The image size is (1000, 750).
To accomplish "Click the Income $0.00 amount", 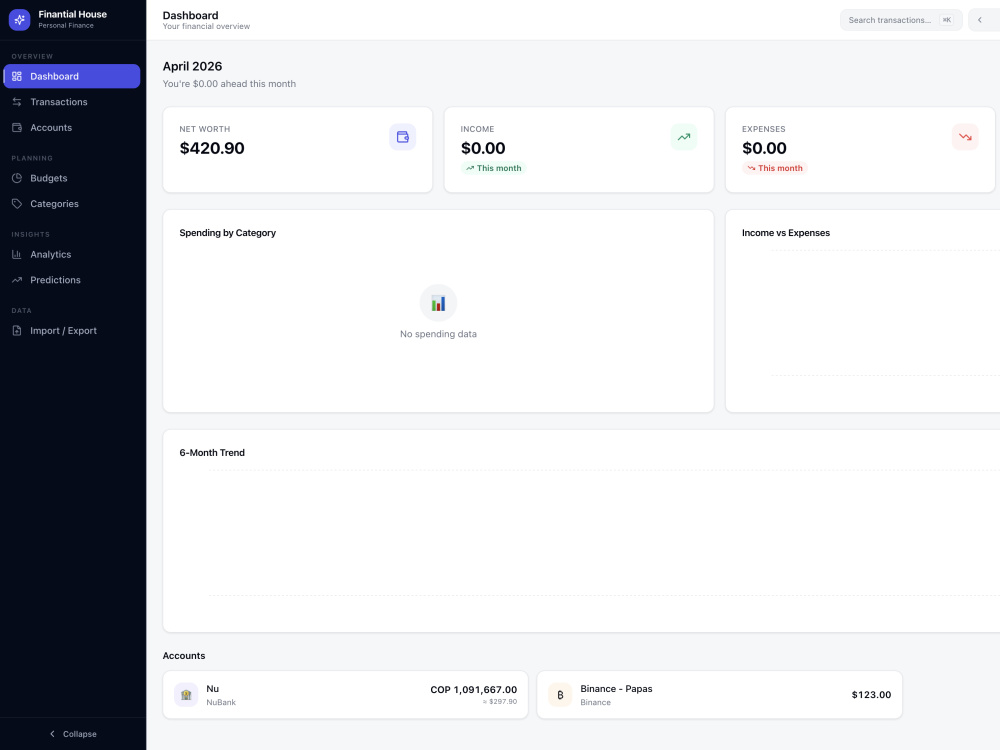I will tap(483, 148).
